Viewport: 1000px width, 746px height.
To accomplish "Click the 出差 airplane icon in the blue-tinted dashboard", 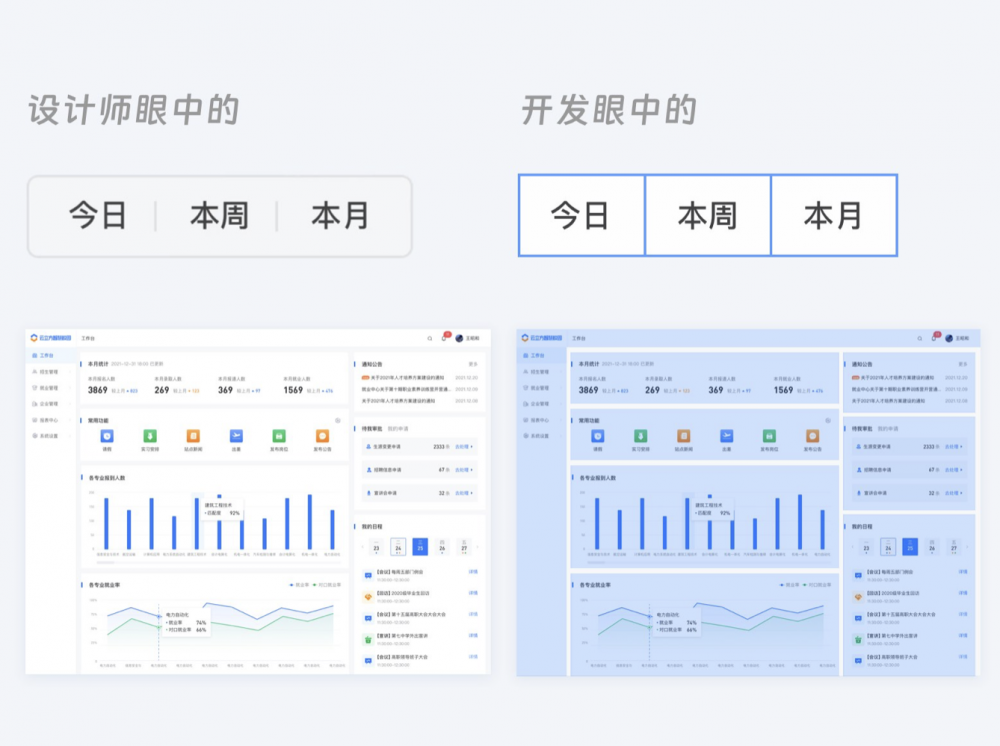I will [726, 436].
